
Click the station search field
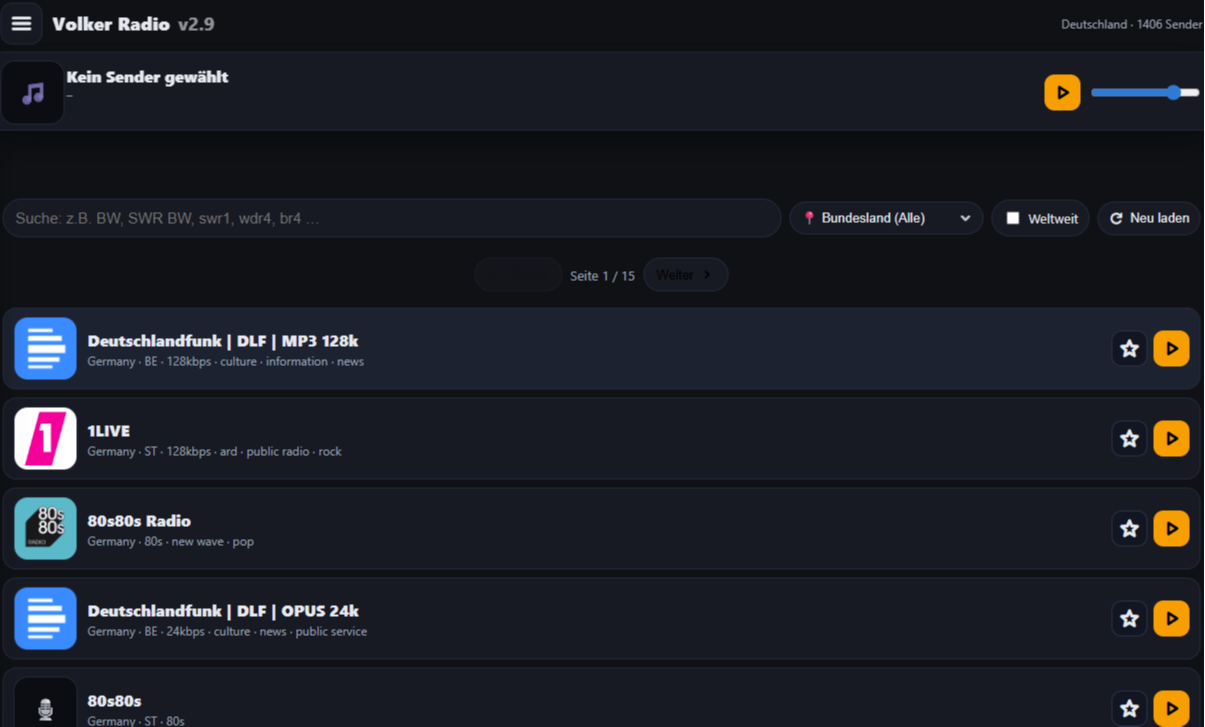point(391,218)
